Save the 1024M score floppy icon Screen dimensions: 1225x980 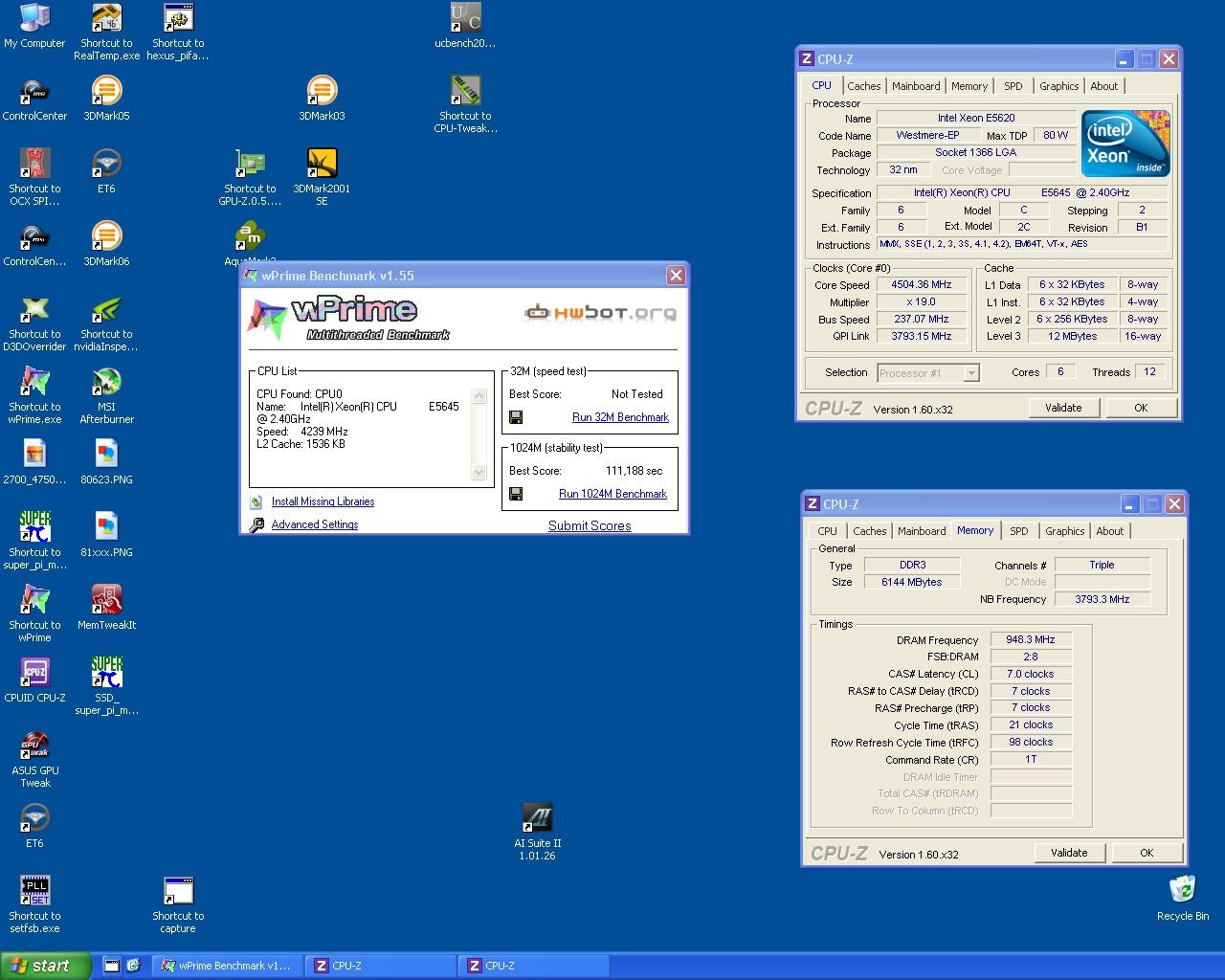[516, 494]
